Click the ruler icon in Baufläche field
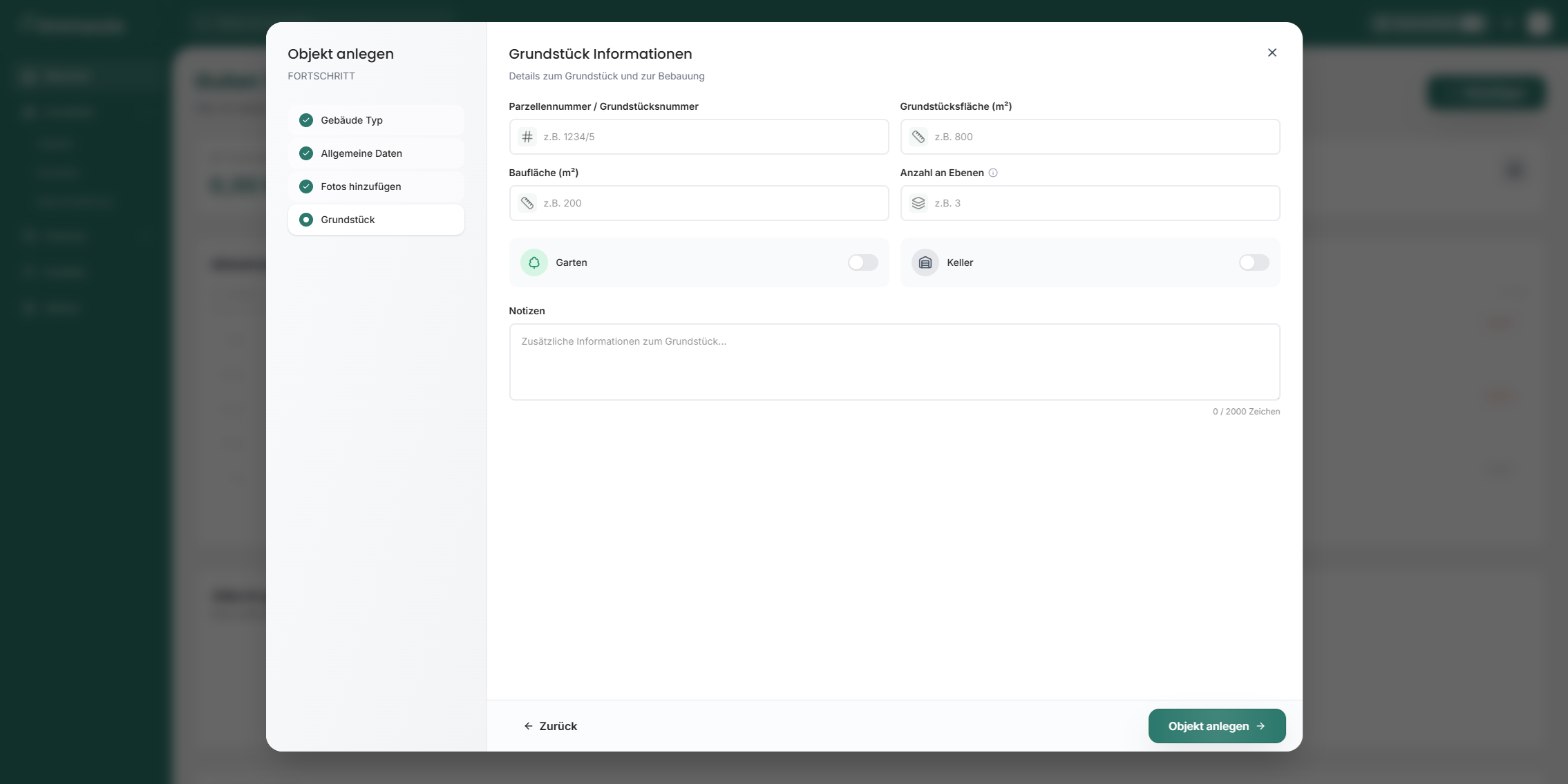Screen dimensions: 1568x784 [527, 203]
